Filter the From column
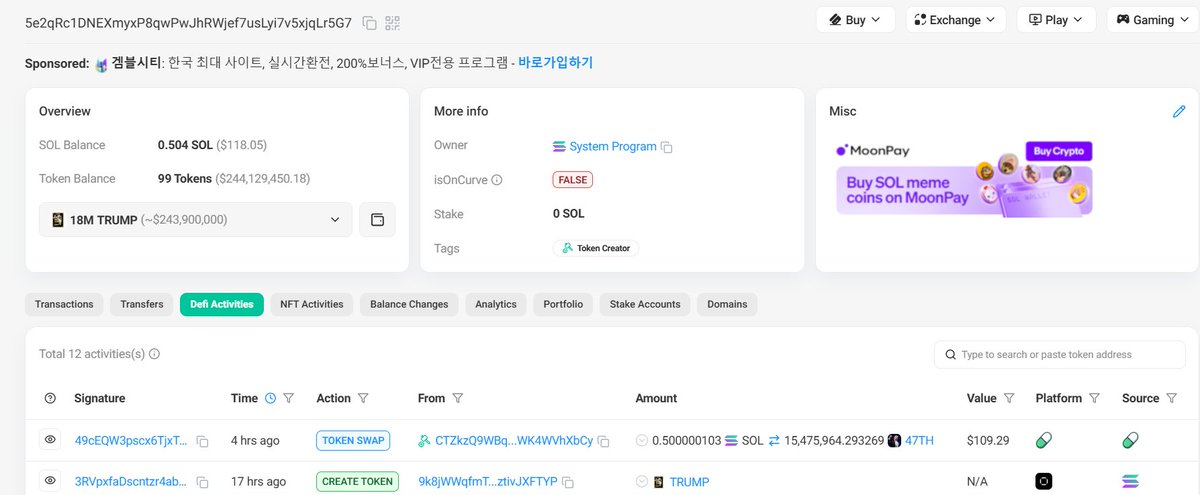 click(x=457, y=398)
